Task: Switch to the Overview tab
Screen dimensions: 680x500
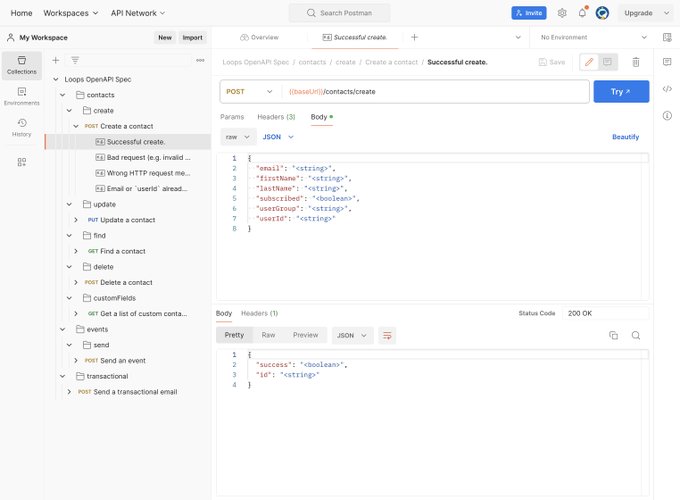Action: pos(259,37)
